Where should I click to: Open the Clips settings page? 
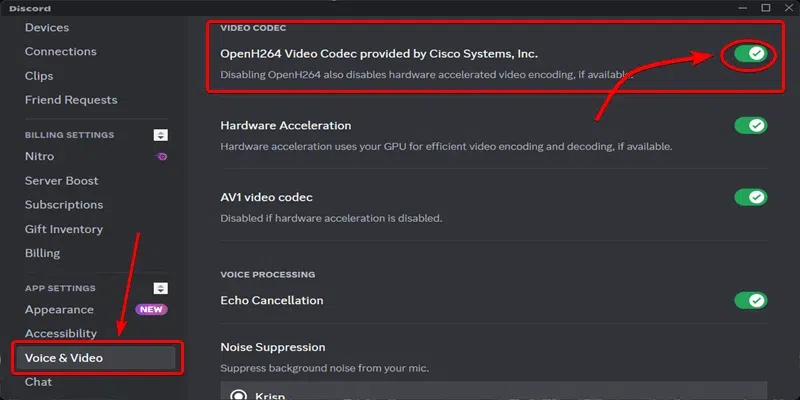[x=39, y=75]
